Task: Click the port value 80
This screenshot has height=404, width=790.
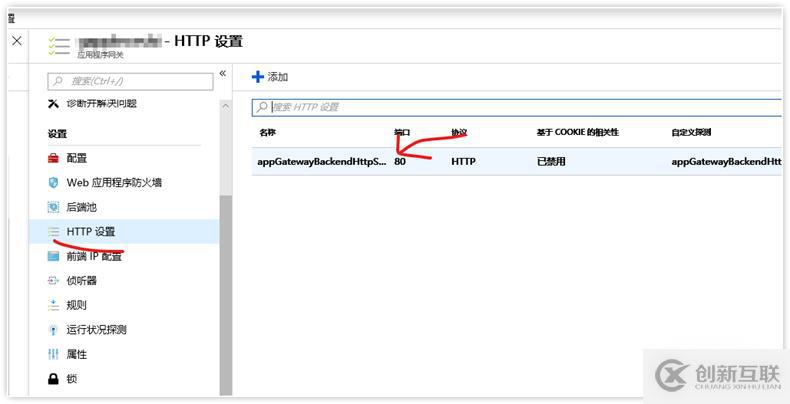Action: pos(400,162)
